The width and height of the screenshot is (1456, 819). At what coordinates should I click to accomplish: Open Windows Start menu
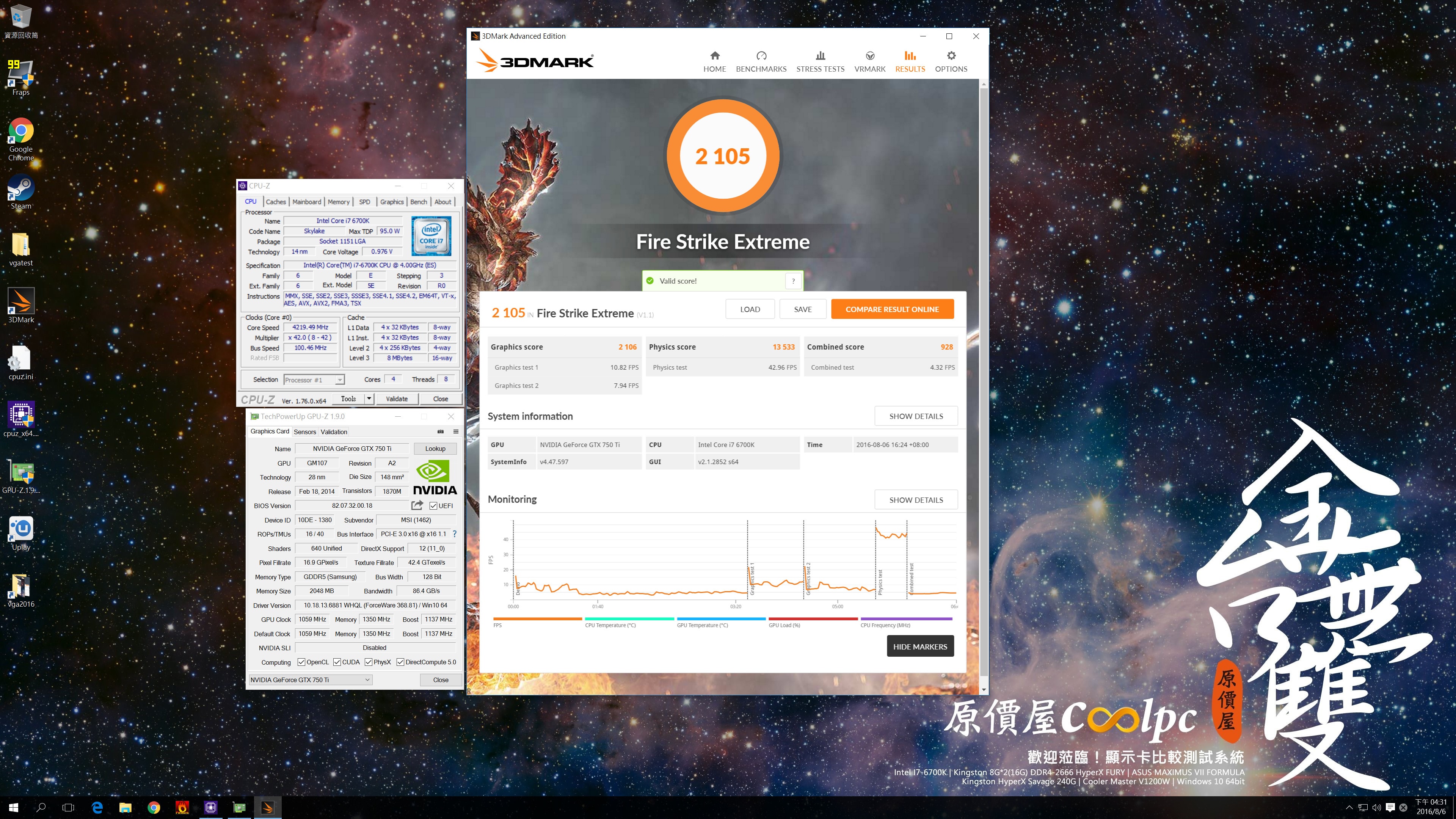[14, 808]
